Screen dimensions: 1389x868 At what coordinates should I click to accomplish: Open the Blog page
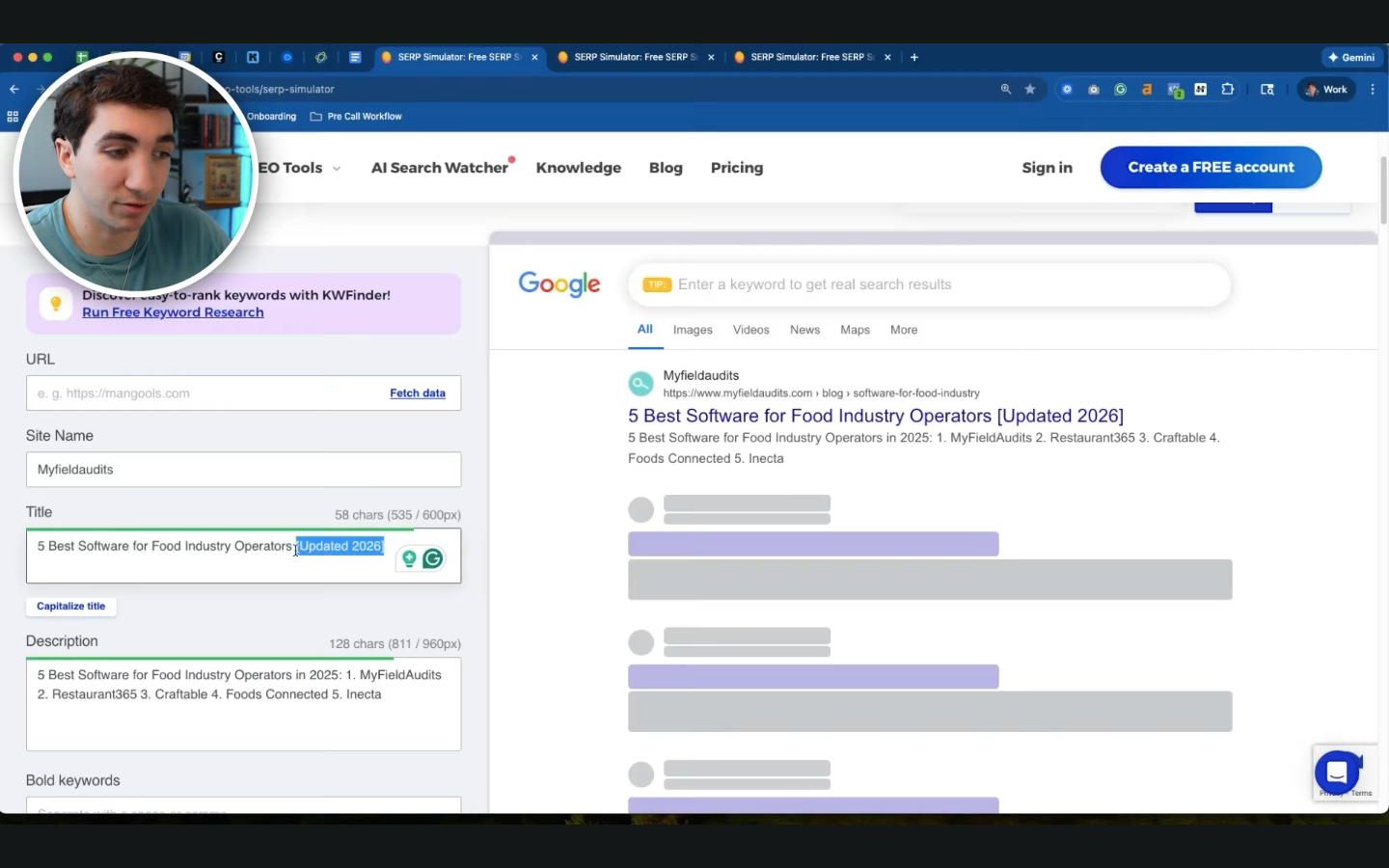tap(666, 168)
